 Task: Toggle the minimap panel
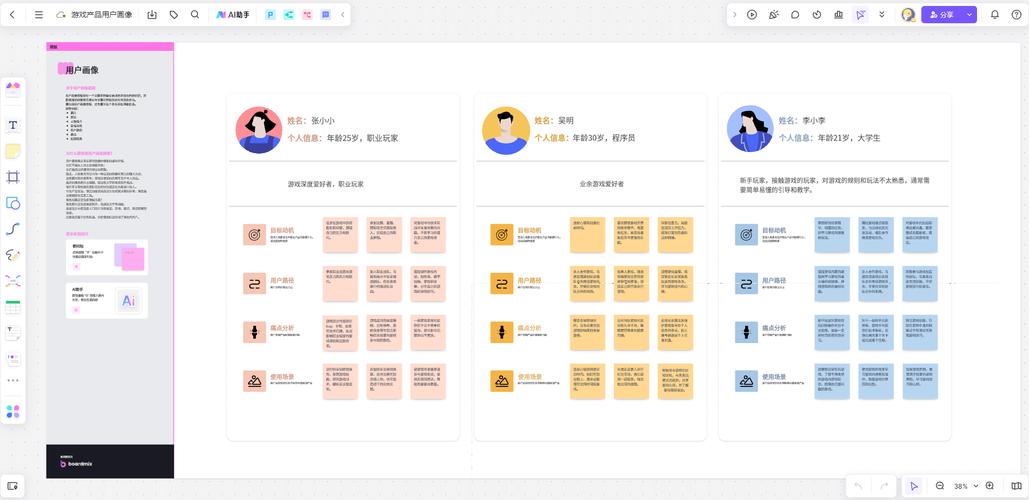(x=1017, y=486)
